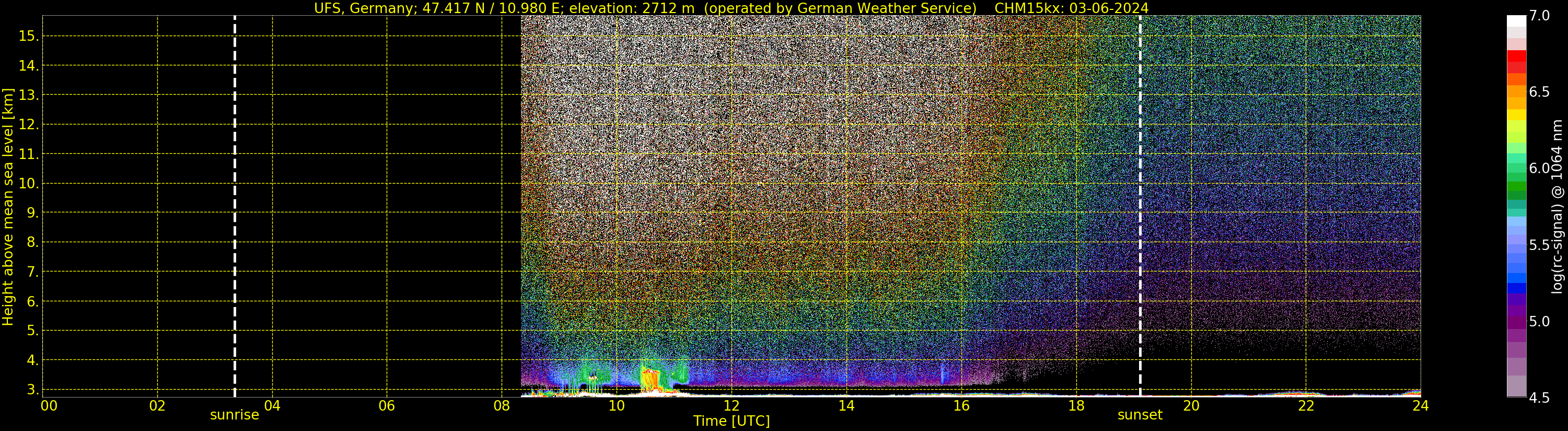Screen dimensions: 1568x431
Task: Click height tick label "4."
Action: (x=32, y=360)
